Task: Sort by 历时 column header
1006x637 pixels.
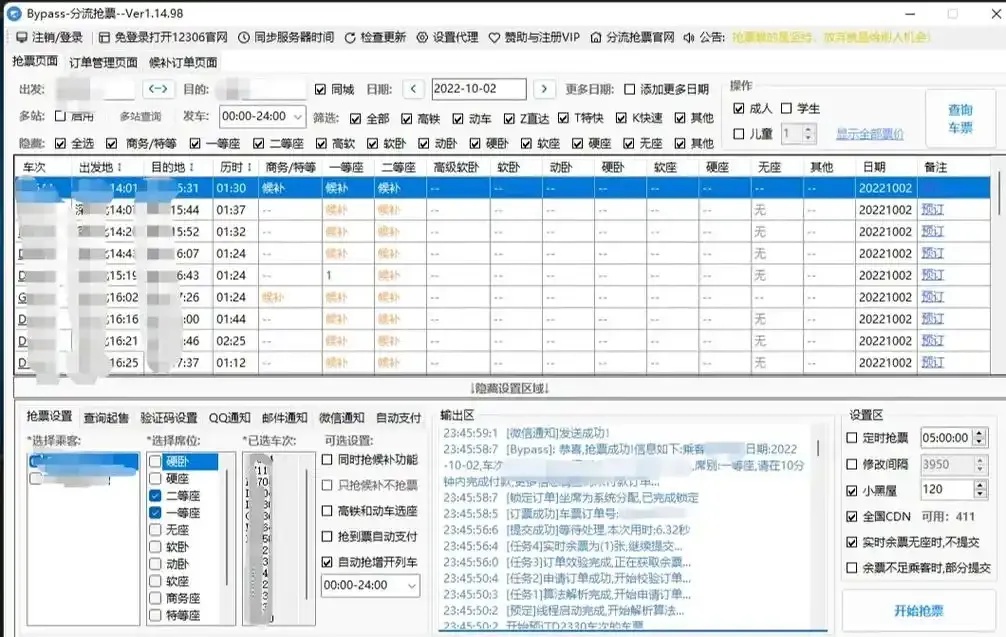Action: (x=235, y=167)
